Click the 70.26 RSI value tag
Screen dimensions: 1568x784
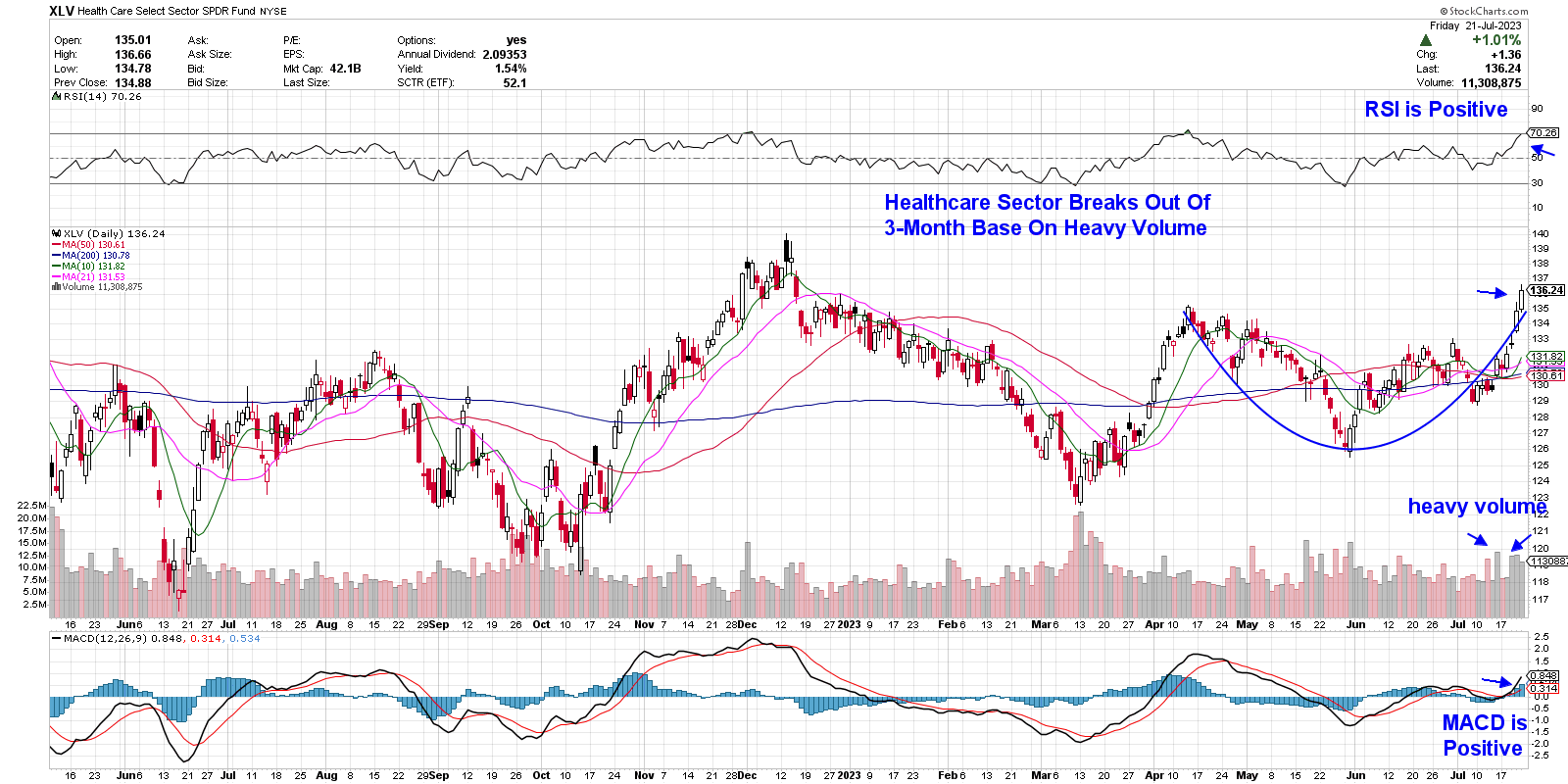pyautogui.click(x=1543, y=132)
